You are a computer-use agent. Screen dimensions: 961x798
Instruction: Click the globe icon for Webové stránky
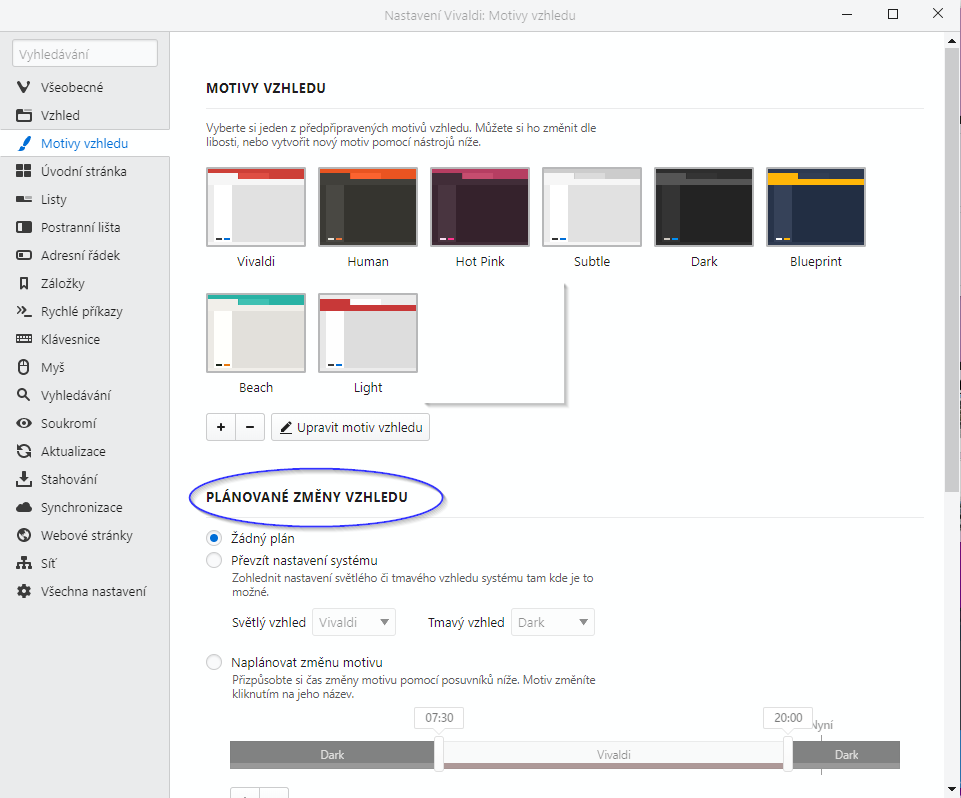point(23,535)
